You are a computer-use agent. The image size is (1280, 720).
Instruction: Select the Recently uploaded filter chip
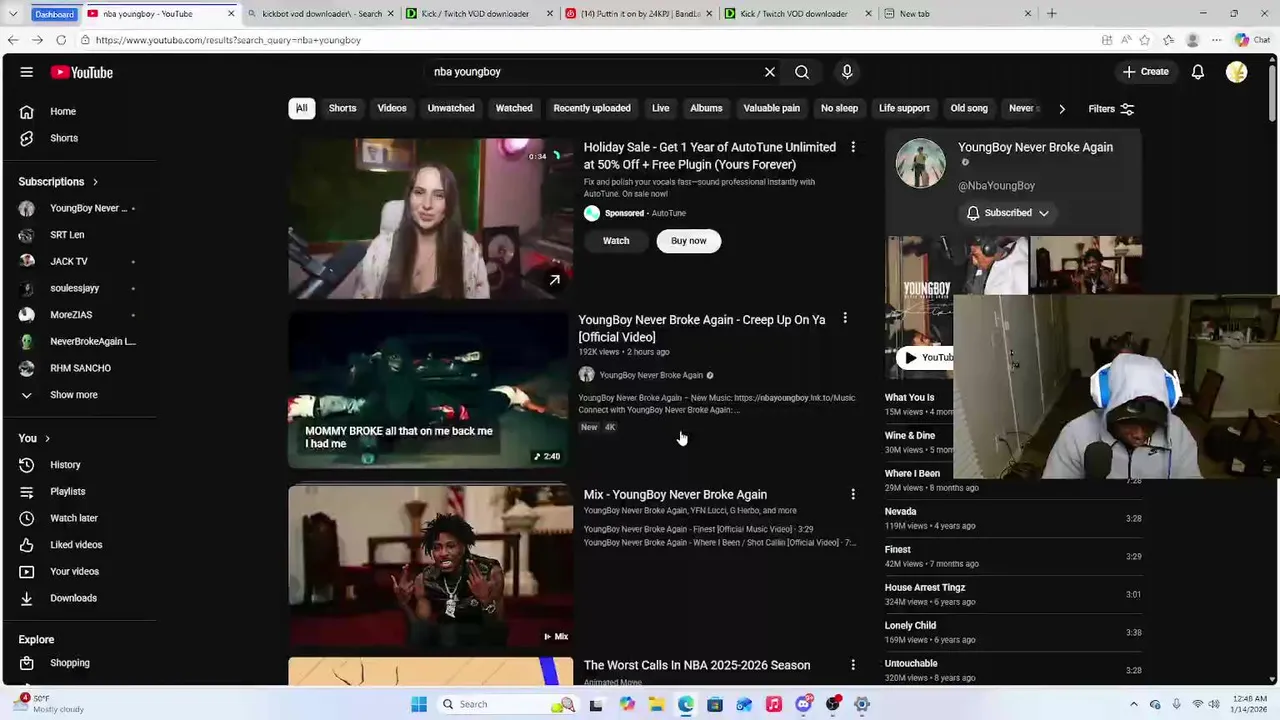coord(592,108)
